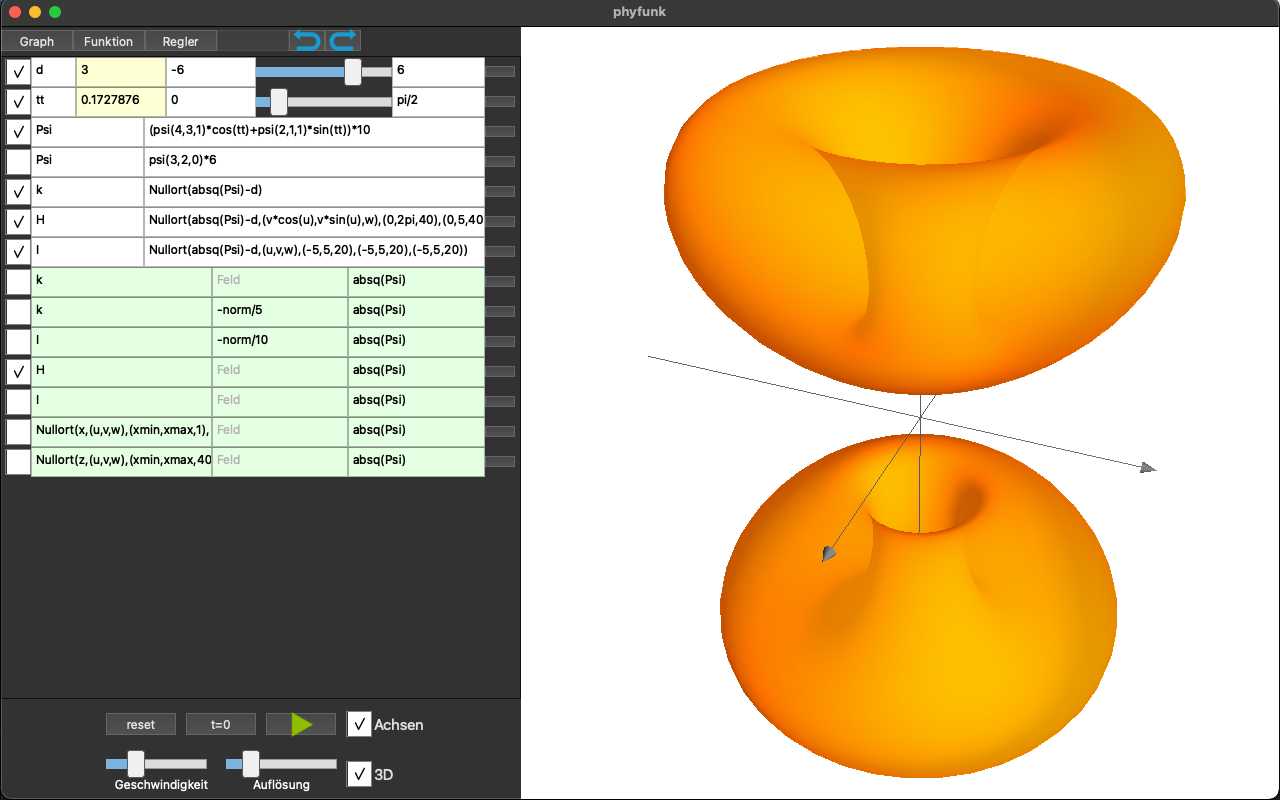Click the l Nullort formula with (-5,5,20)
This screenshot has width=1280, height=800.
[x=314, y=251]
